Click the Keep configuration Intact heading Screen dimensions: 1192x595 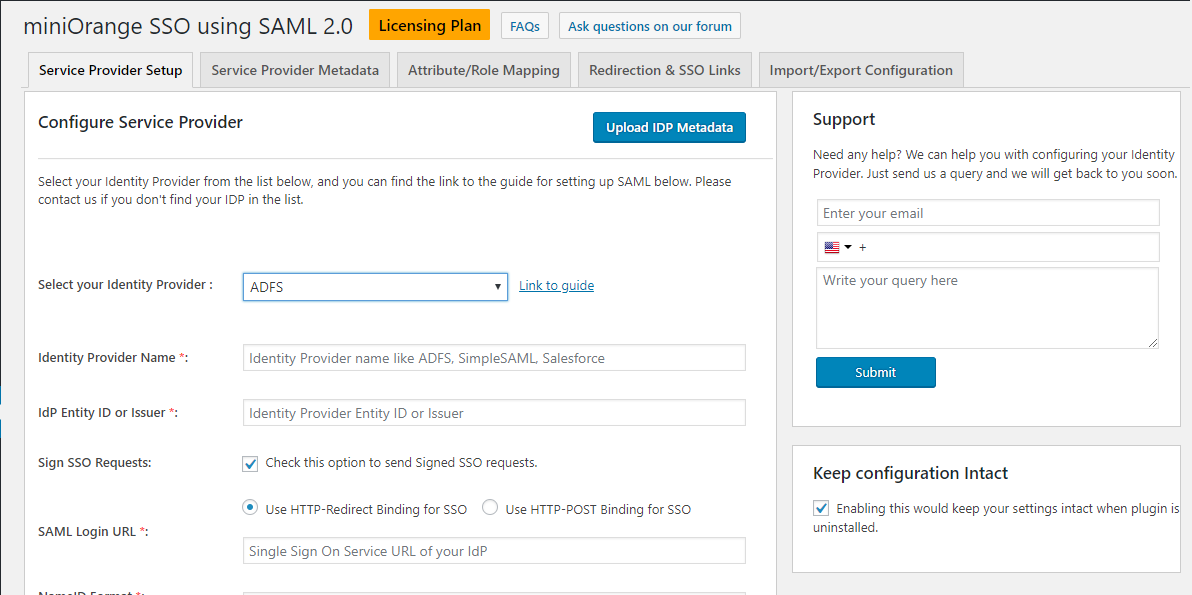[x=911, y=473]
